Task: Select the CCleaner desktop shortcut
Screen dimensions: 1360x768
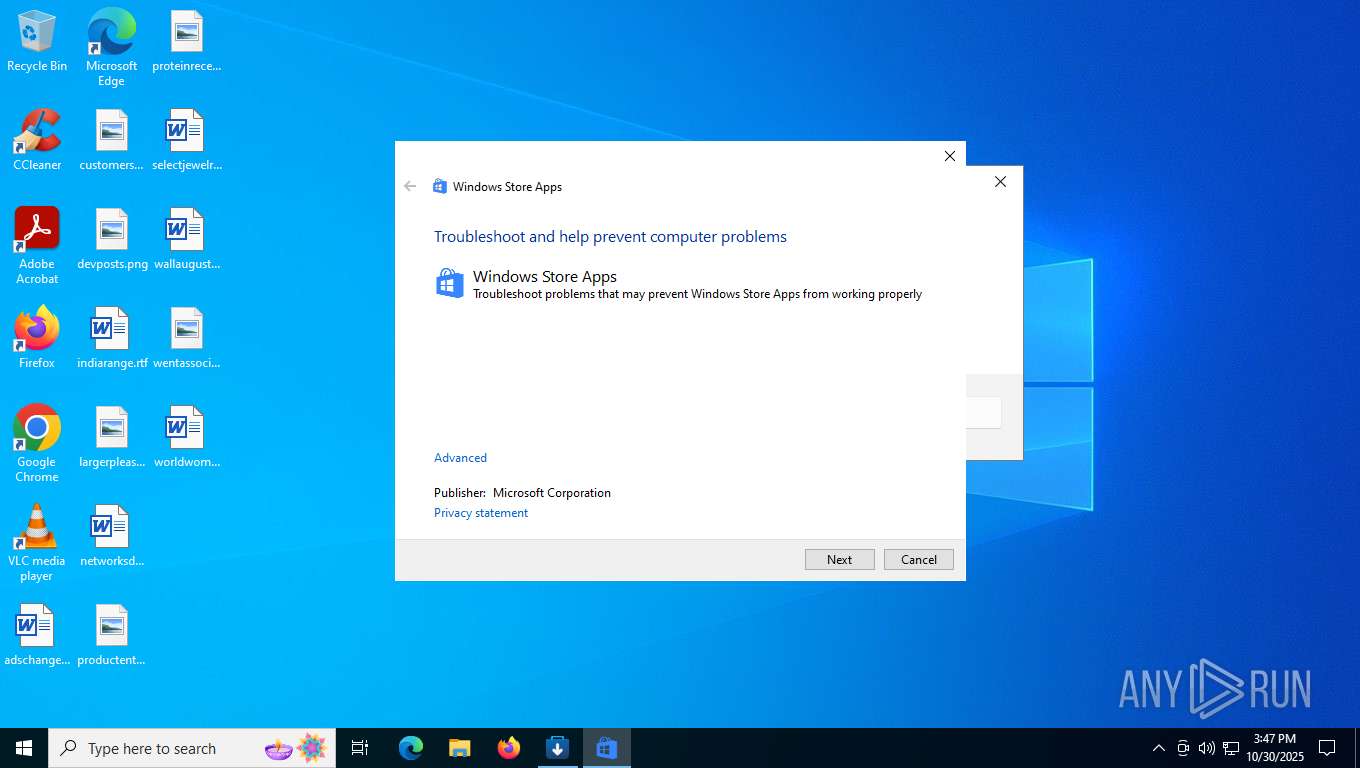Action: pos(37,140)
